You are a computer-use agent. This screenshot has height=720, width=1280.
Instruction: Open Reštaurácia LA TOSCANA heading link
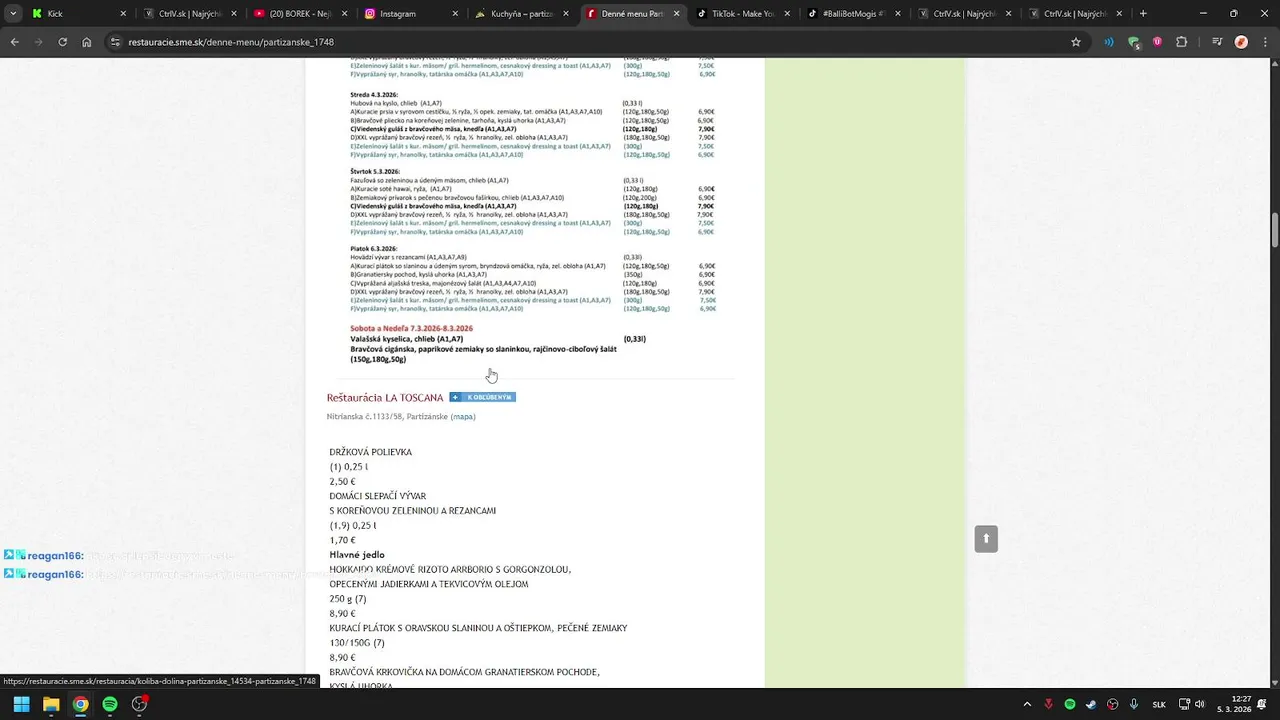coord(385,397)
